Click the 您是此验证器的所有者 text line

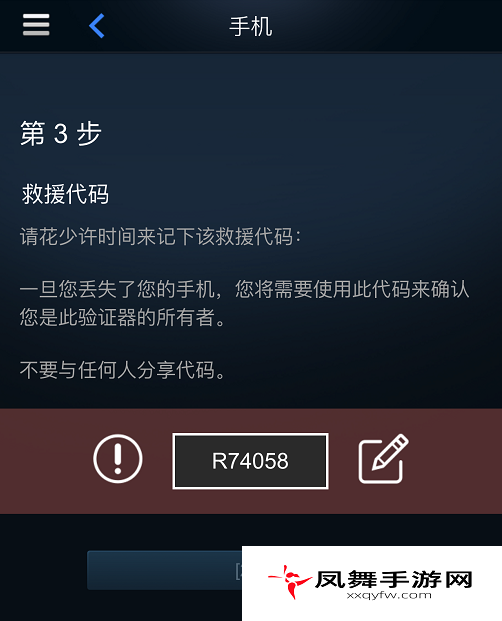click(x=122, y=317)
